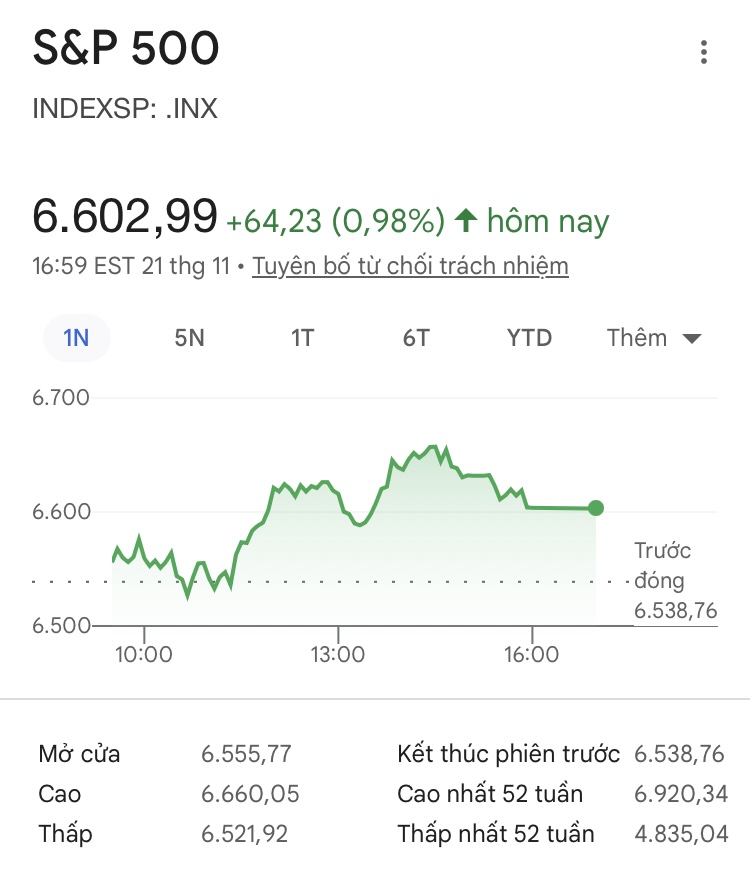Viewport: 750px width, 881px height.
Task: Click the Cao nhất 52 tuần value
Action: coord(681,794)
